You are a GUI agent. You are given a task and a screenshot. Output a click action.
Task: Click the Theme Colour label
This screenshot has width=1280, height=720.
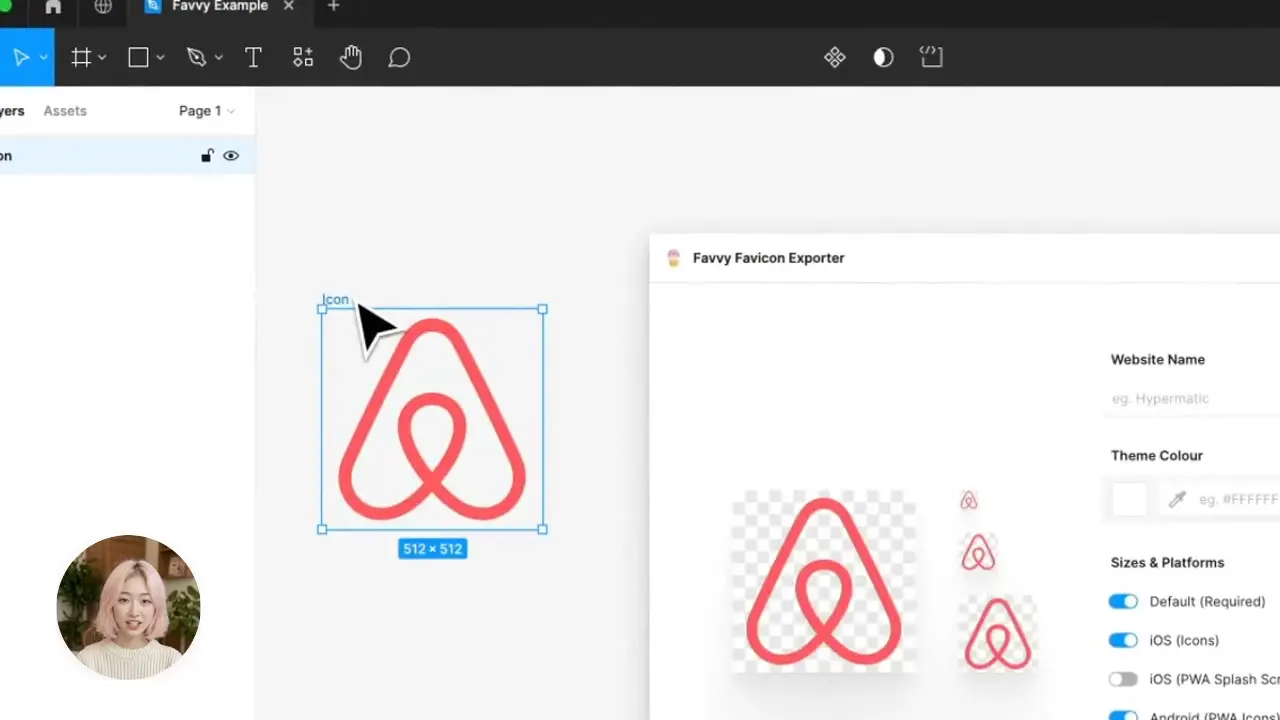1157,455
